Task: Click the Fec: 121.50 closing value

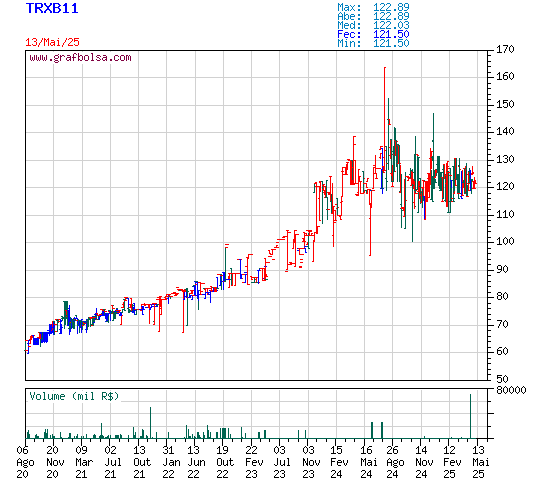Action: click(373, 34)
